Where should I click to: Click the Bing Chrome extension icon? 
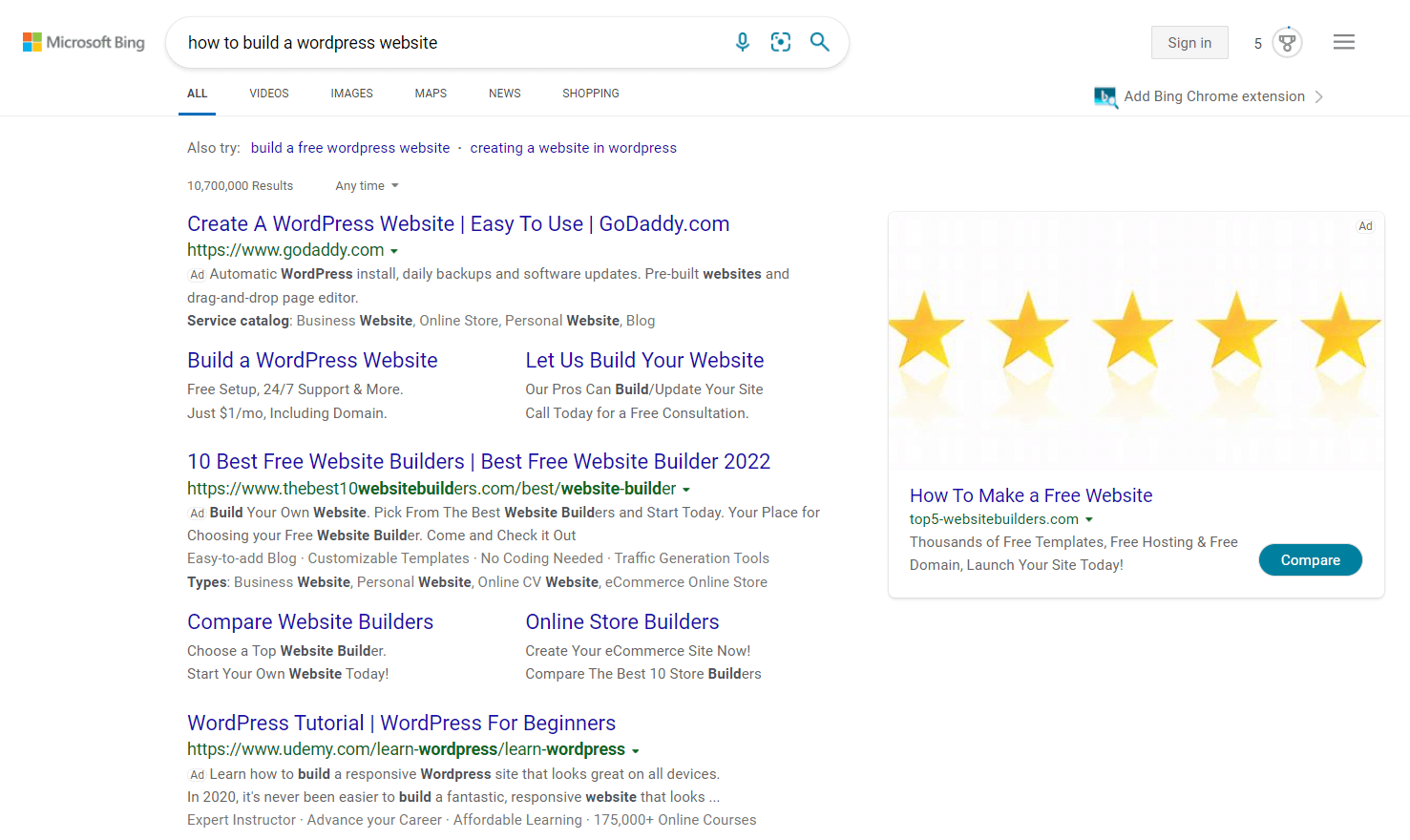coord(1105,96)
